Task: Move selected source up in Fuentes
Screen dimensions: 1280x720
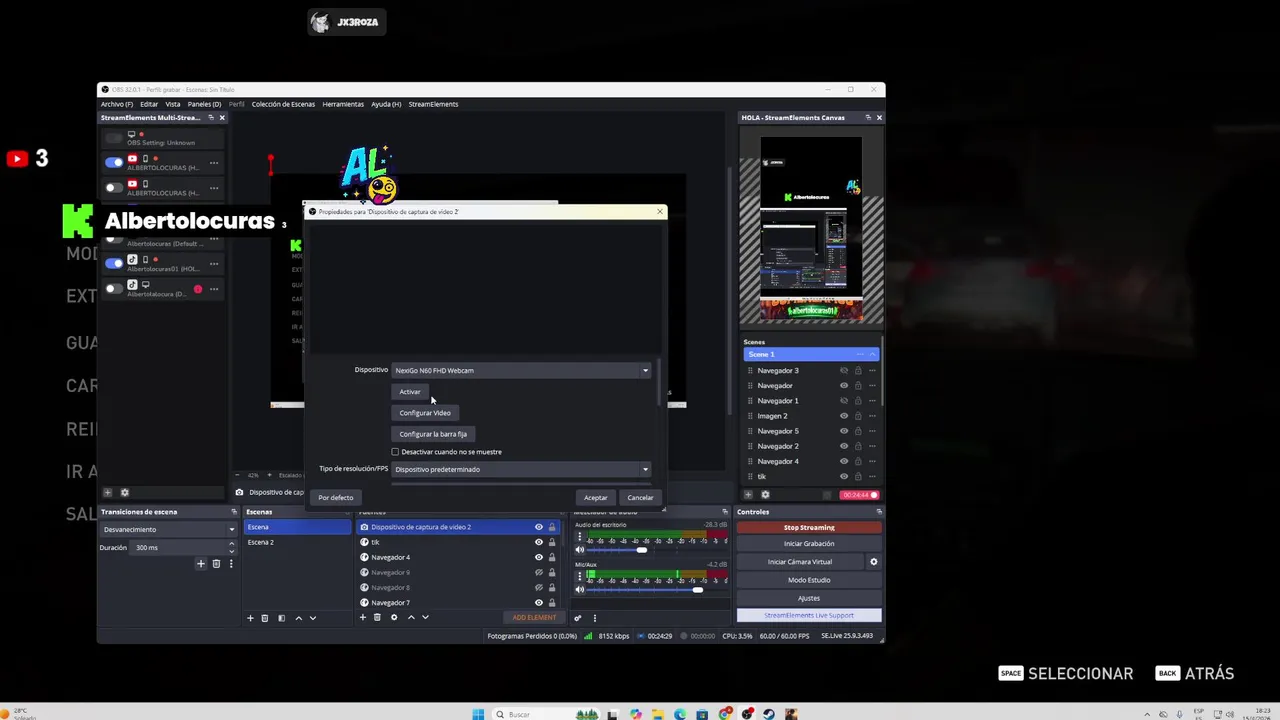Action: click(x=410, y=617)
